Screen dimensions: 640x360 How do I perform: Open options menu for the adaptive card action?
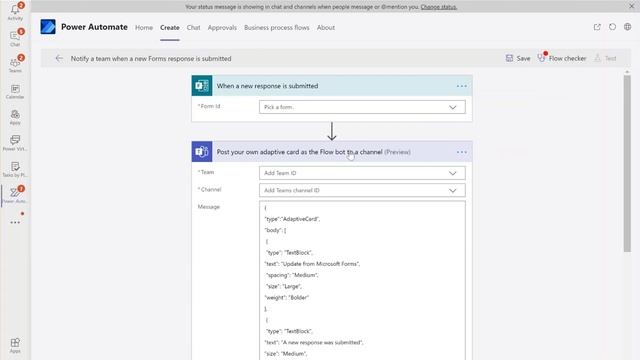click(462, 152)
